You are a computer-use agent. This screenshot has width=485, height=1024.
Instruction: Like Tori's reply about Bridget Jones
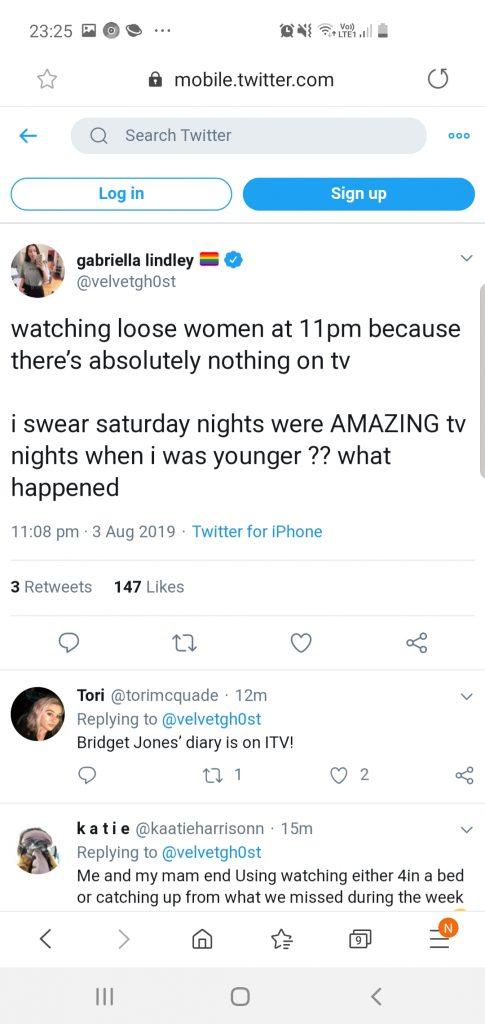tap(339, 775)
